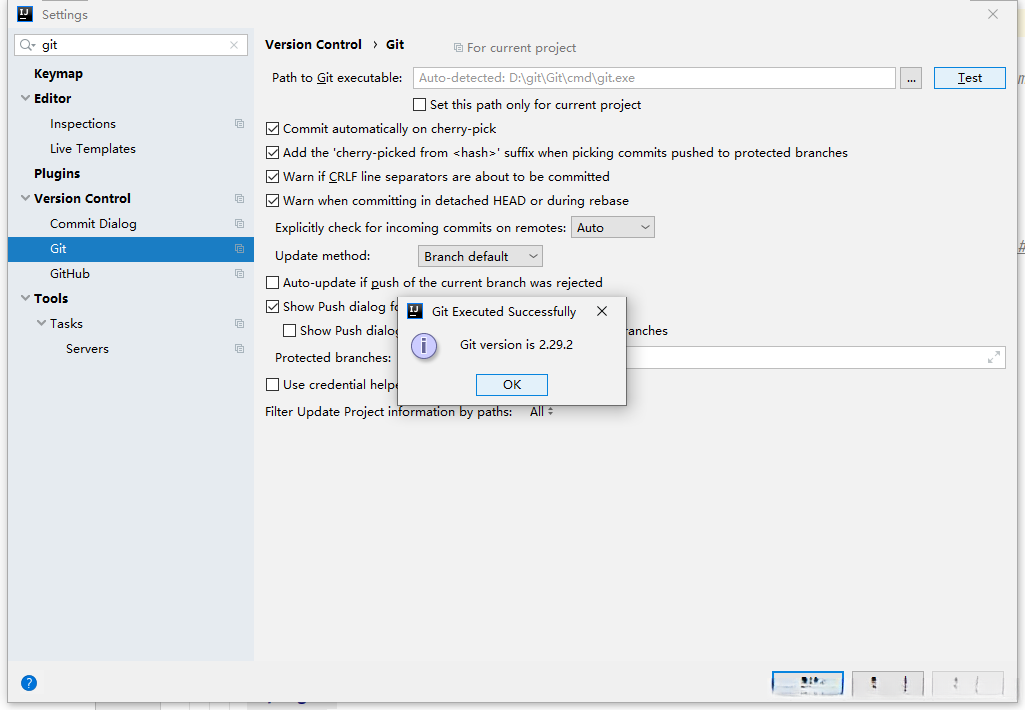Click the project-level icon beside GitHub
The height and width of the screenshot is (710, 1025).
coord(239,273)
